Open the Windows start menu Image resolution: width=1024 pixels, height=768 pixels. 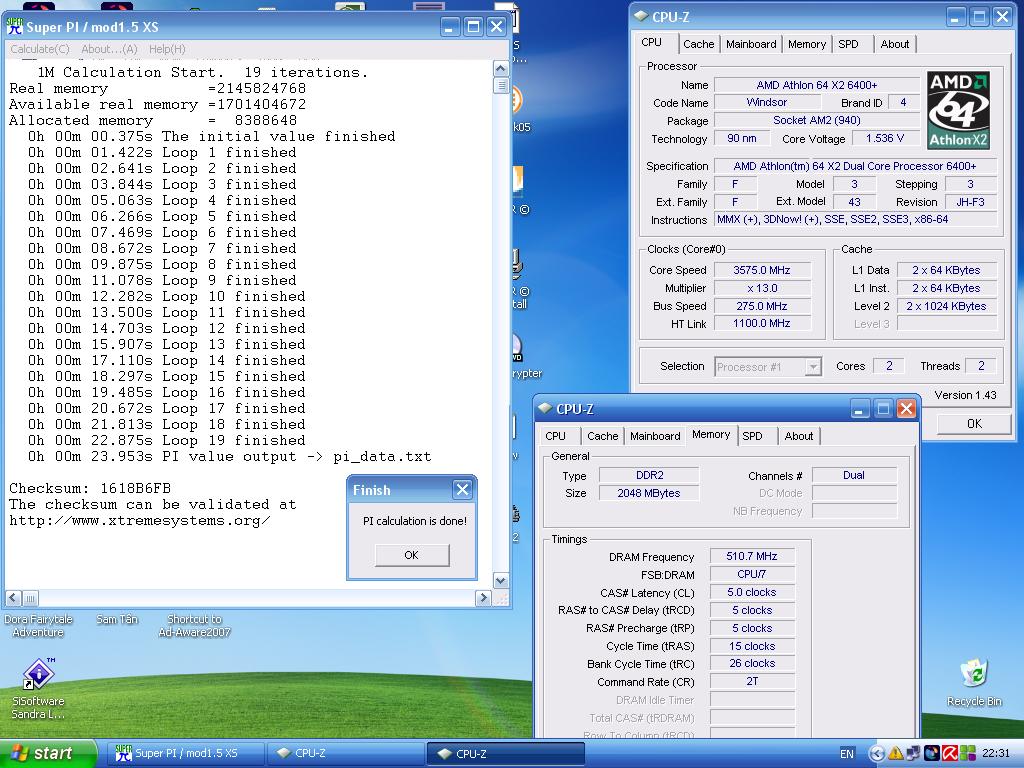point(48,754)
